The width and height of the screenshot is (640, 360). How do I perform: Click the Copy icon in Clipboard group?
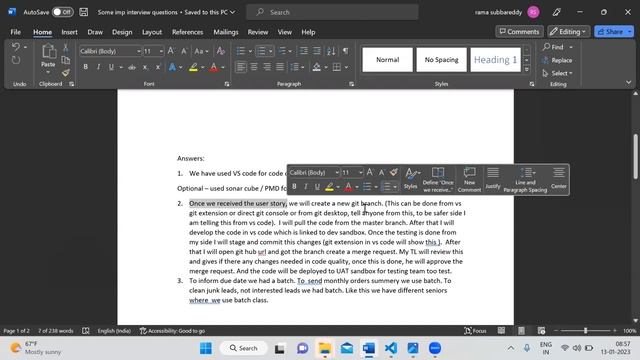click(x=65, y=60)
